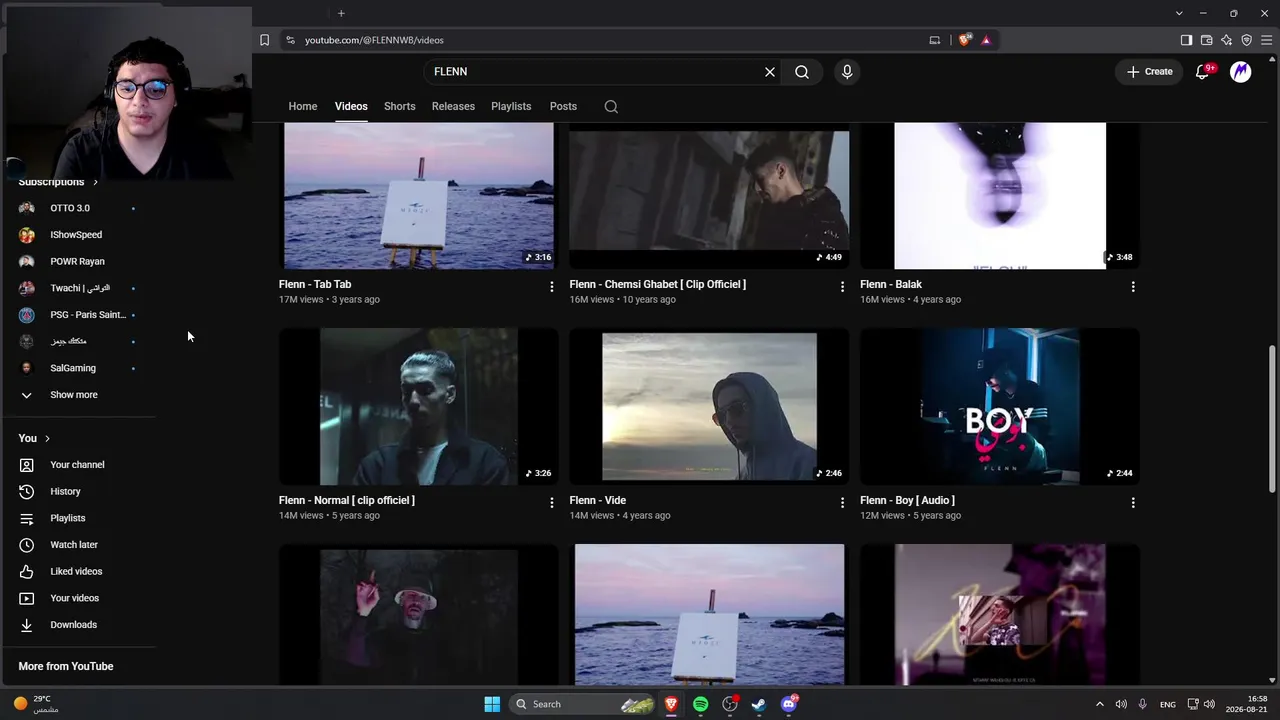The image size is (1280, 720).
Task: Open YouTube notifications bell
Action: coord(1203,72)
